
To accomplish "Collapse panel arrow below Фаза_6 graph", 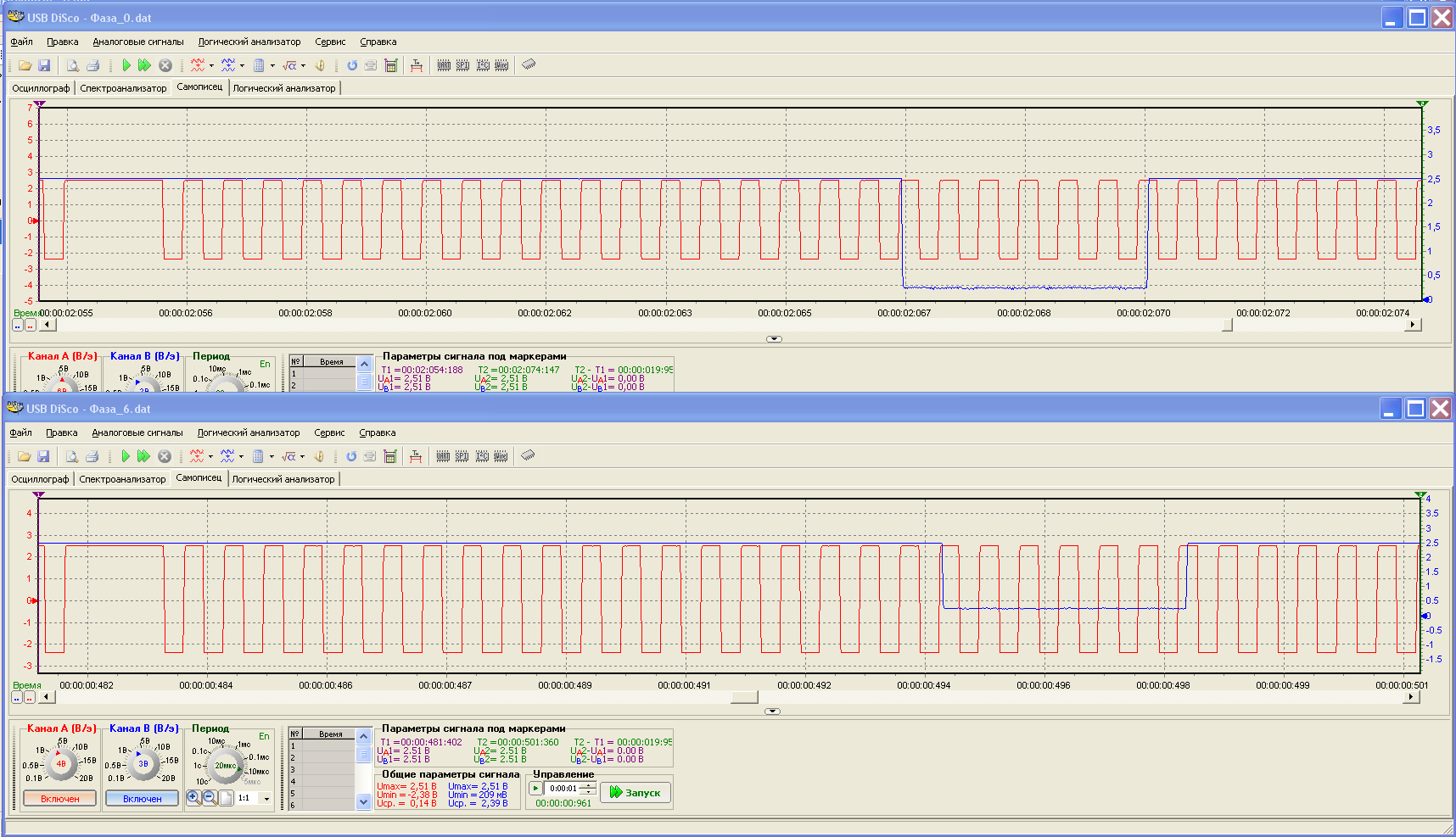I will (x=773, y=711).
